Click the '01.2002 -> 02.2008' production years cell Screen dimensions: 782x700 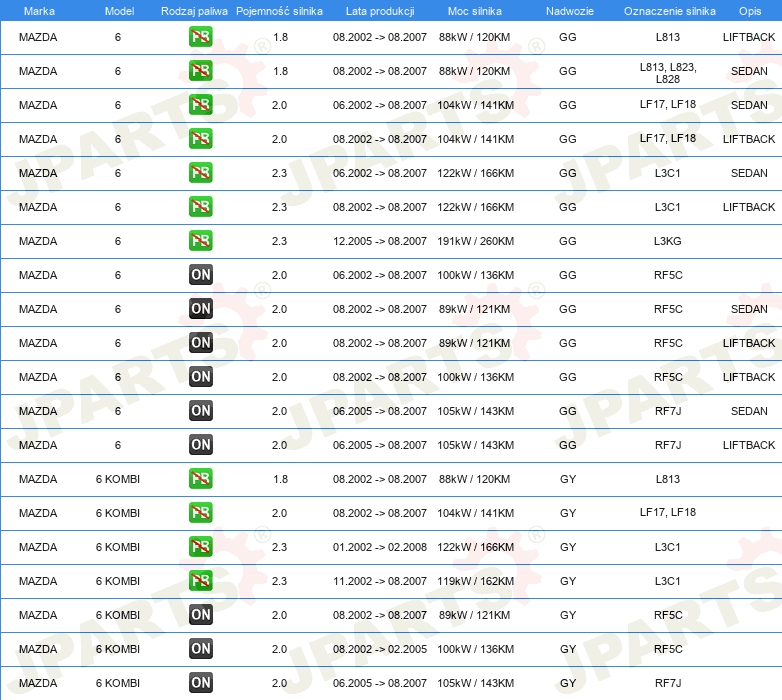click(x=379, y=547)
